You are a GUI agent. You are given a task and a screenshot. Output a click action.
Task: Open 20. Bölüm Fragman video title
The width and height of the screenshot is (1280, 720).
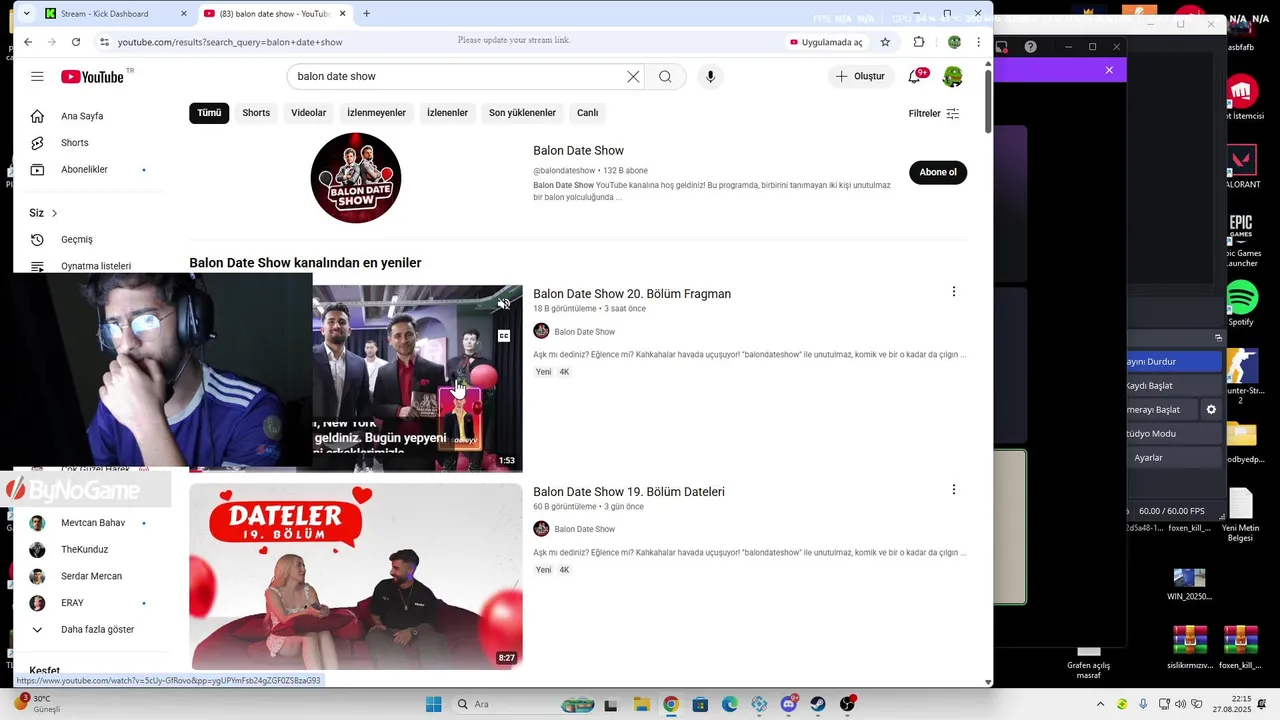(632, 294)
